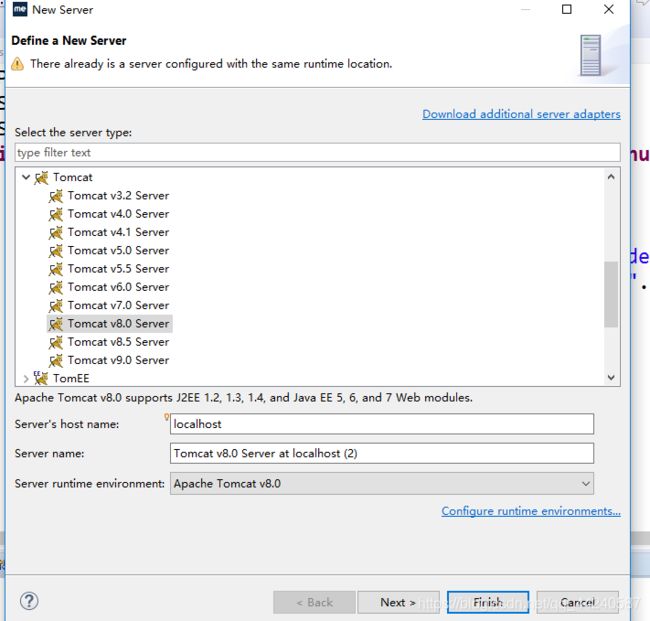Select the Tomcat parent label

click(73, 177)
